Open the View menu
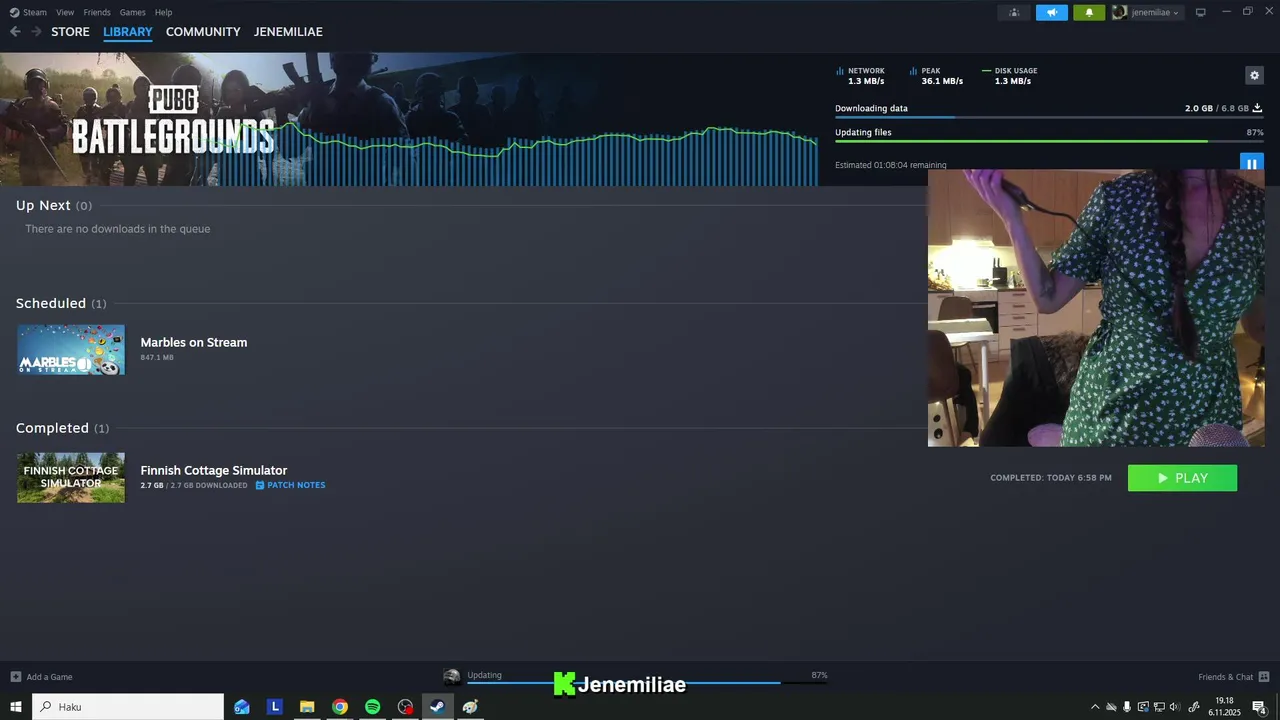The image size is (1280, 720). point(65,12)
